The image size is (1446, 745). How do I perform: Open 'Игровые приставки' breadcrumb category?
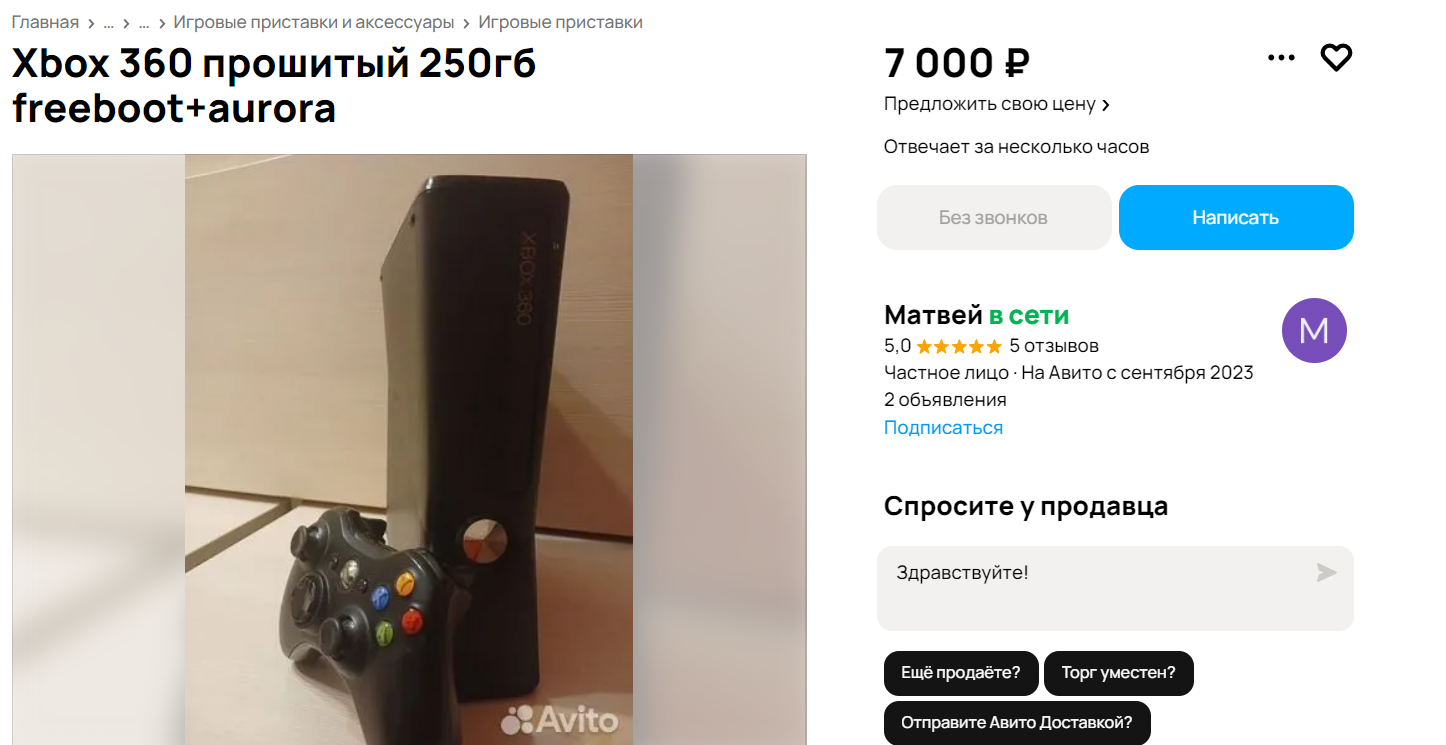[x=561, y=22]
